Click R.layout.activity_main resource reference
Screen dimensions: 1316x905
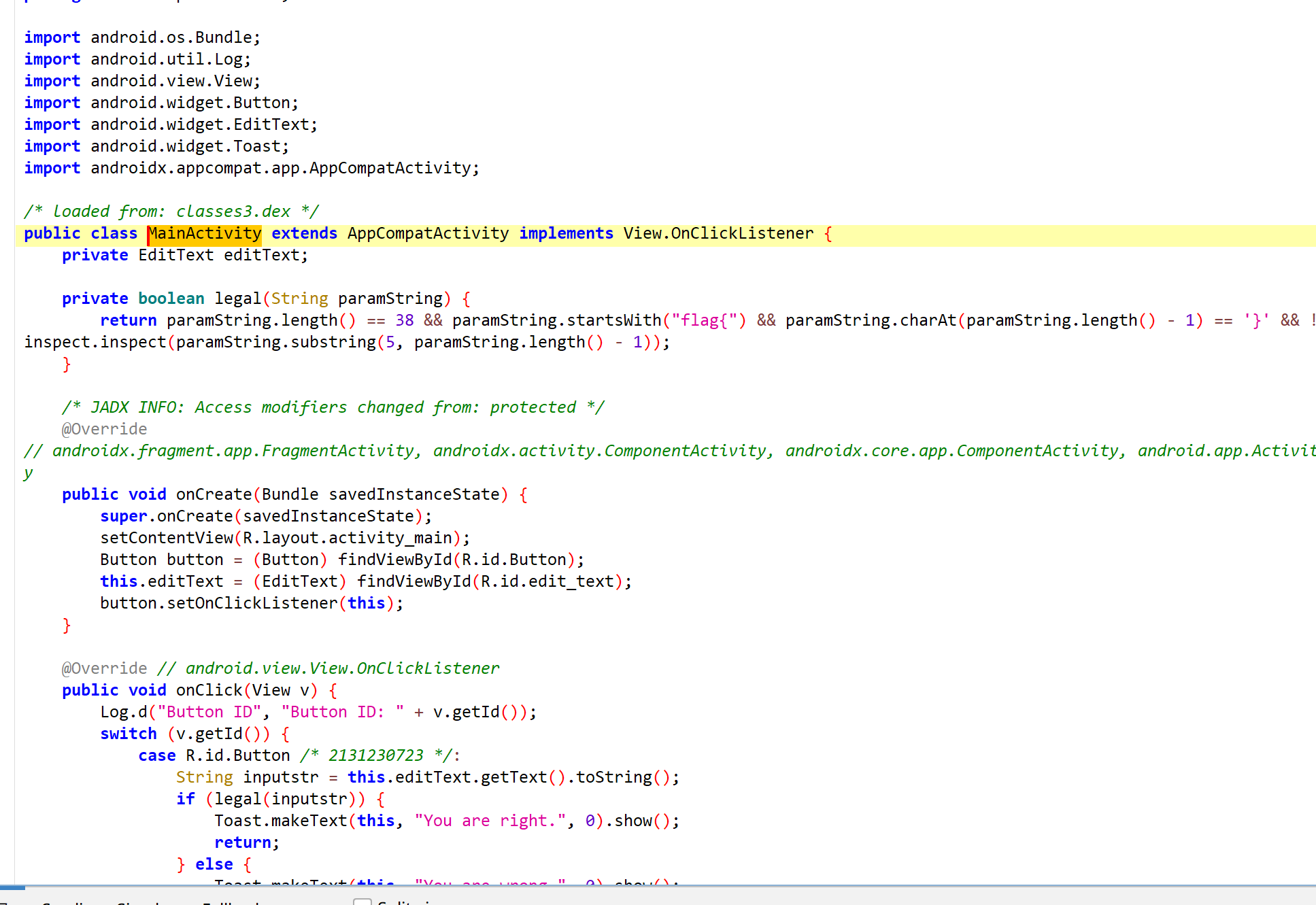pyautogui.click(x=348, y=538)
